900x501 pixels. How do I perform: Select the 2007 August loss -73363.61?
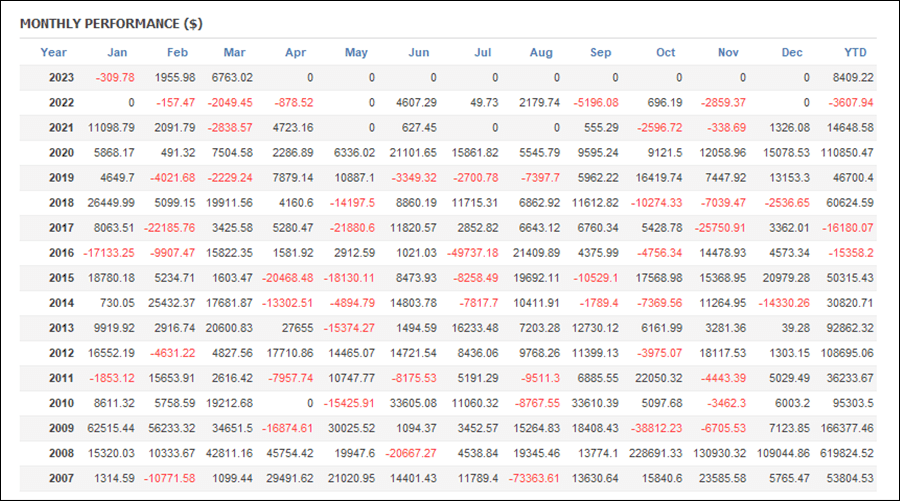point(534,479)
